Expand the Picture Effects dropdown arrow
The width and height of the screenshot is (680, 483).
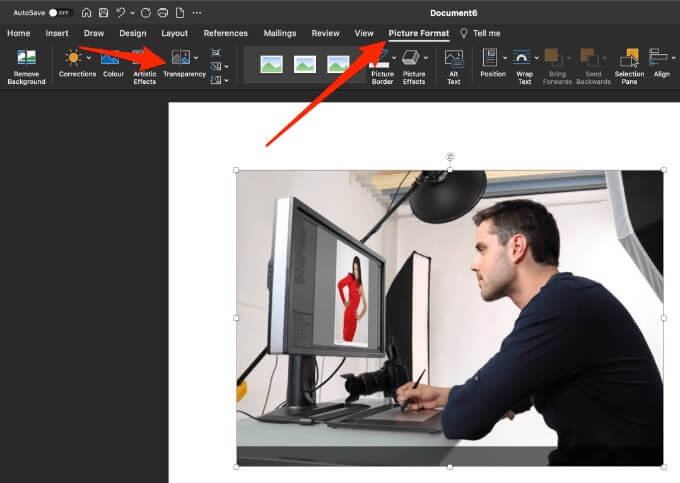click(426, 58)
